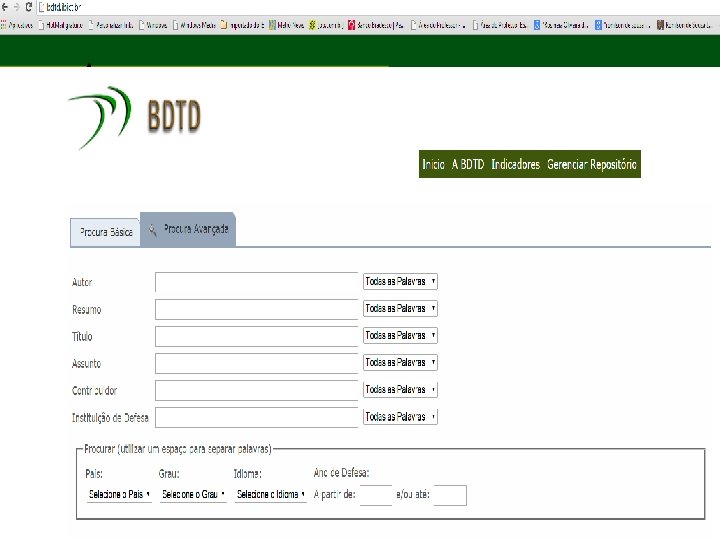Image resolution: width=720 pixels, height=540 pixels.
Task: Focus the Título text field
Action: (256, 337)
